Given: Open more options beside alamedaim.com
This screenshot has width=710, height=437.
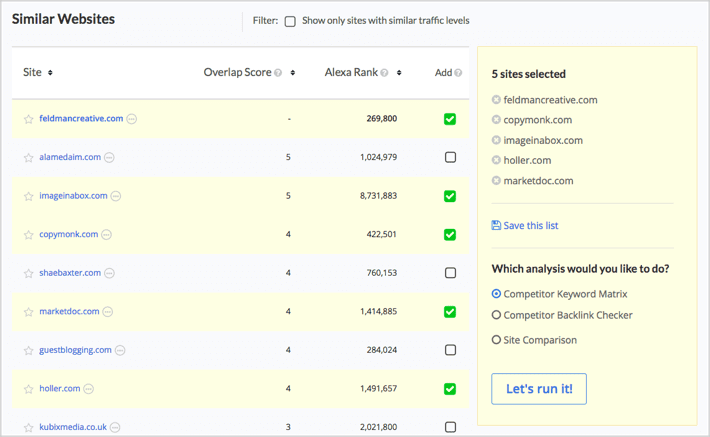Looking at the screenshot, I should pos(109,157).
